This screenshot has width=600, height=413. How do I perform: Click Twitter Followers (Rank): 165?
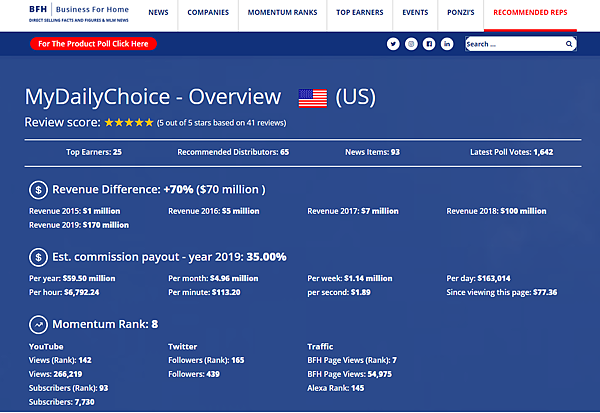pyautogui.click(x=206, y=360)
